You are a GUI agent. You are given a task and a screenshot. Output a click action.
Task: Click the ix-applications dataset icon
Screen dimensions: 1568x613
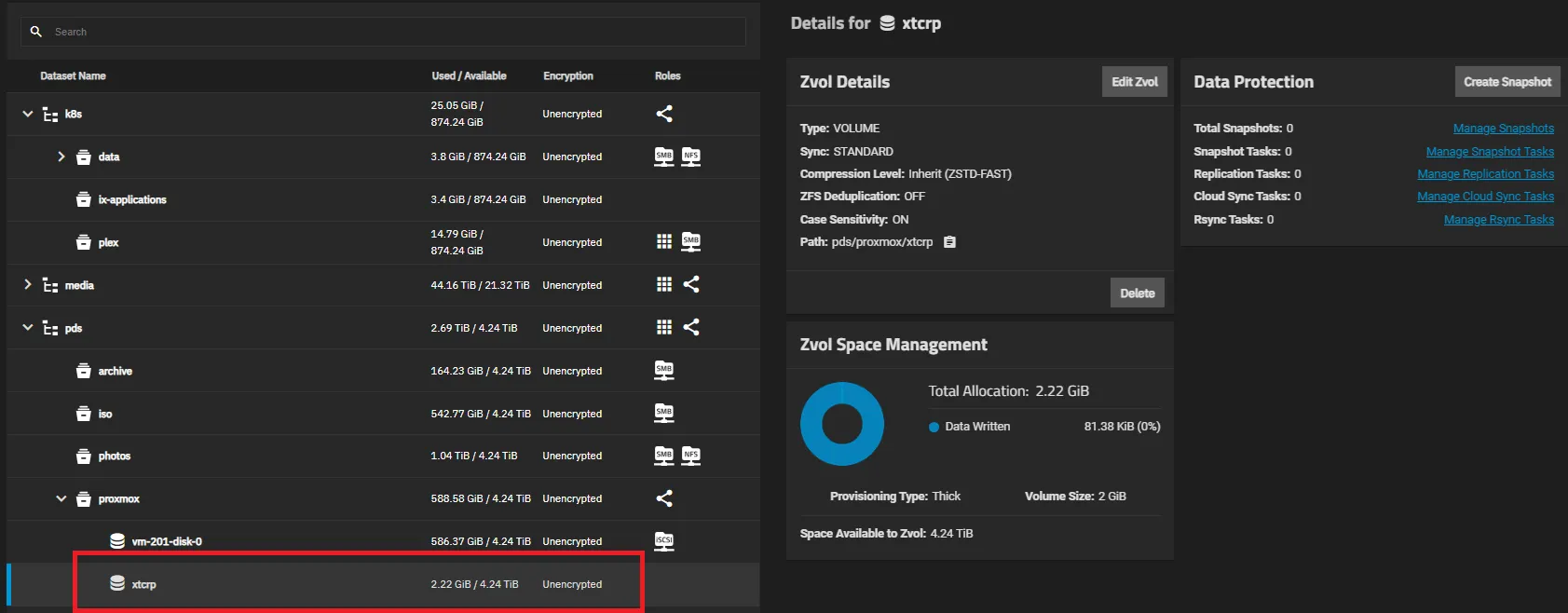point(84,200)
